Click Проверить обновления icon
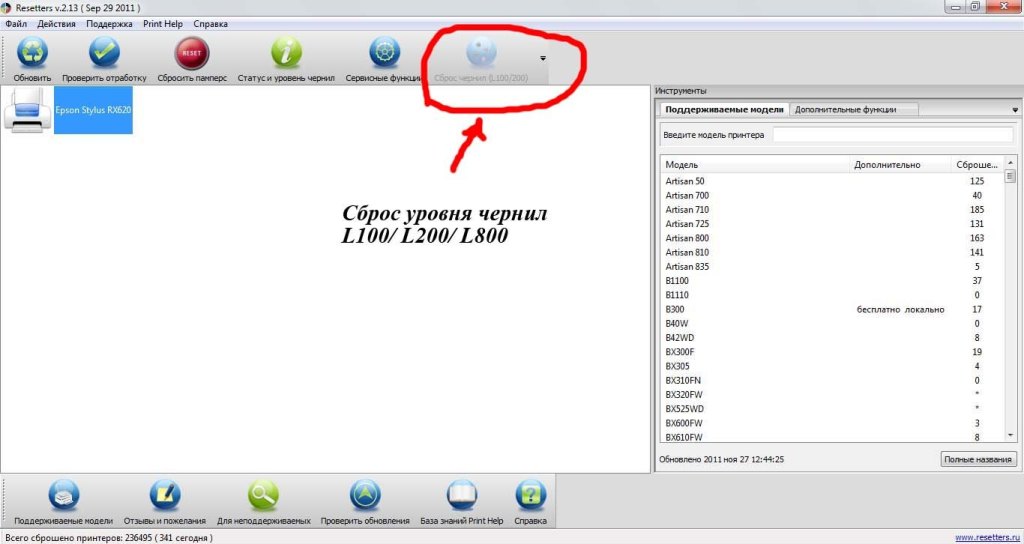 [365, 495]
